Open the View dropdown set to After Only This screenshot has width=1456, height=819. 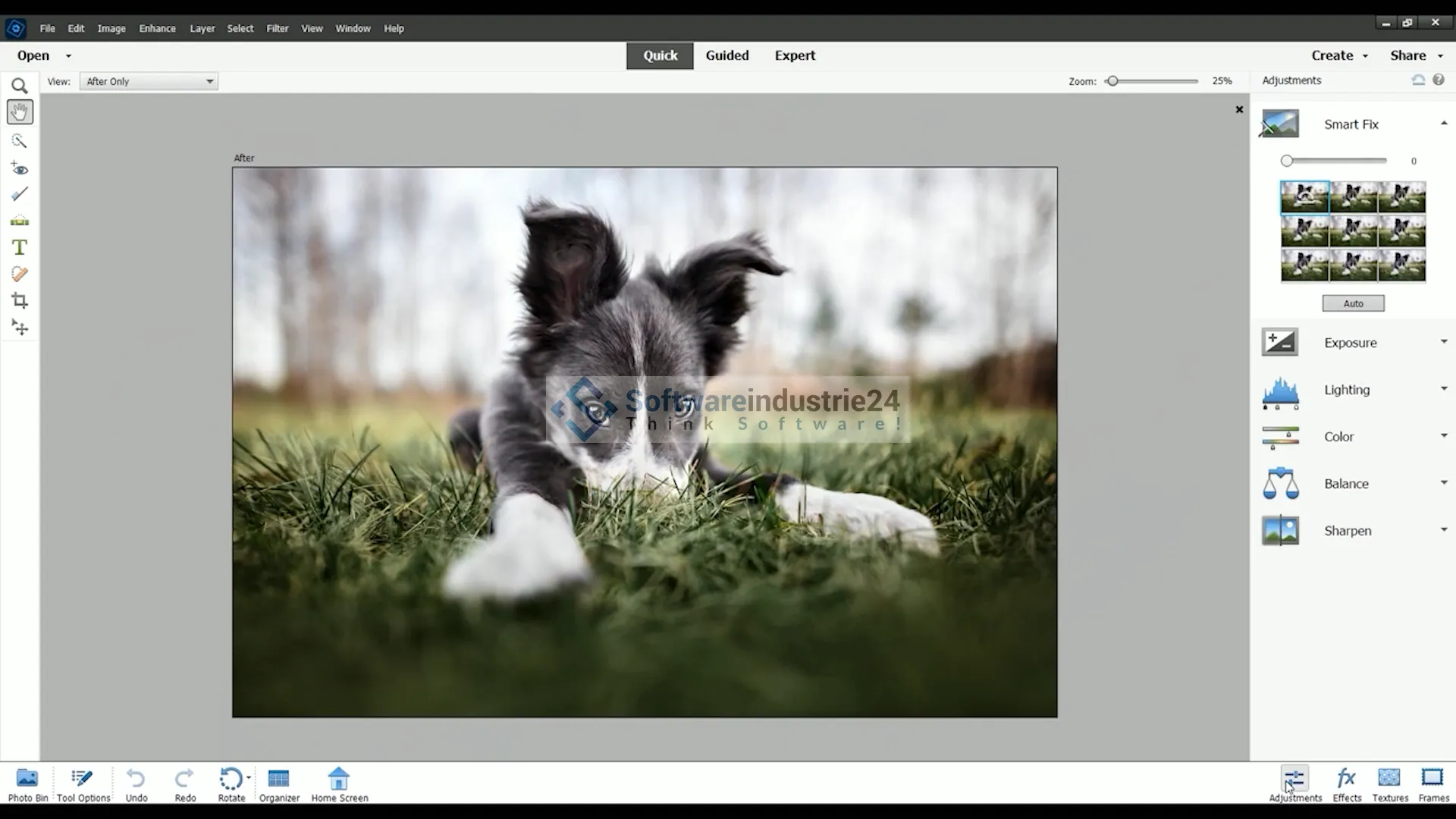click(x=149, y=81)
